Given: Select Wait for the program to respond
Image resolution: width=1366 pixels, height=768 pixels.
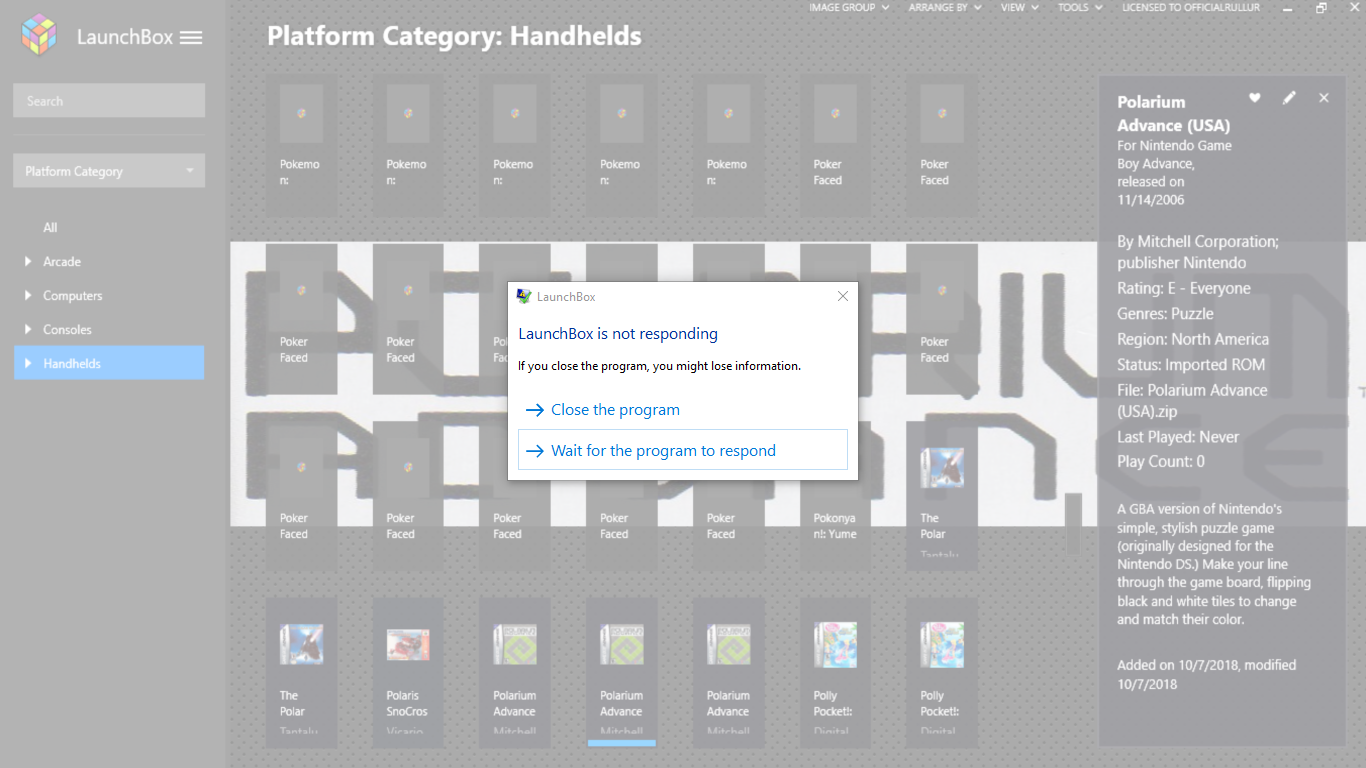Looking at the screenshot, I should point(683,450).
